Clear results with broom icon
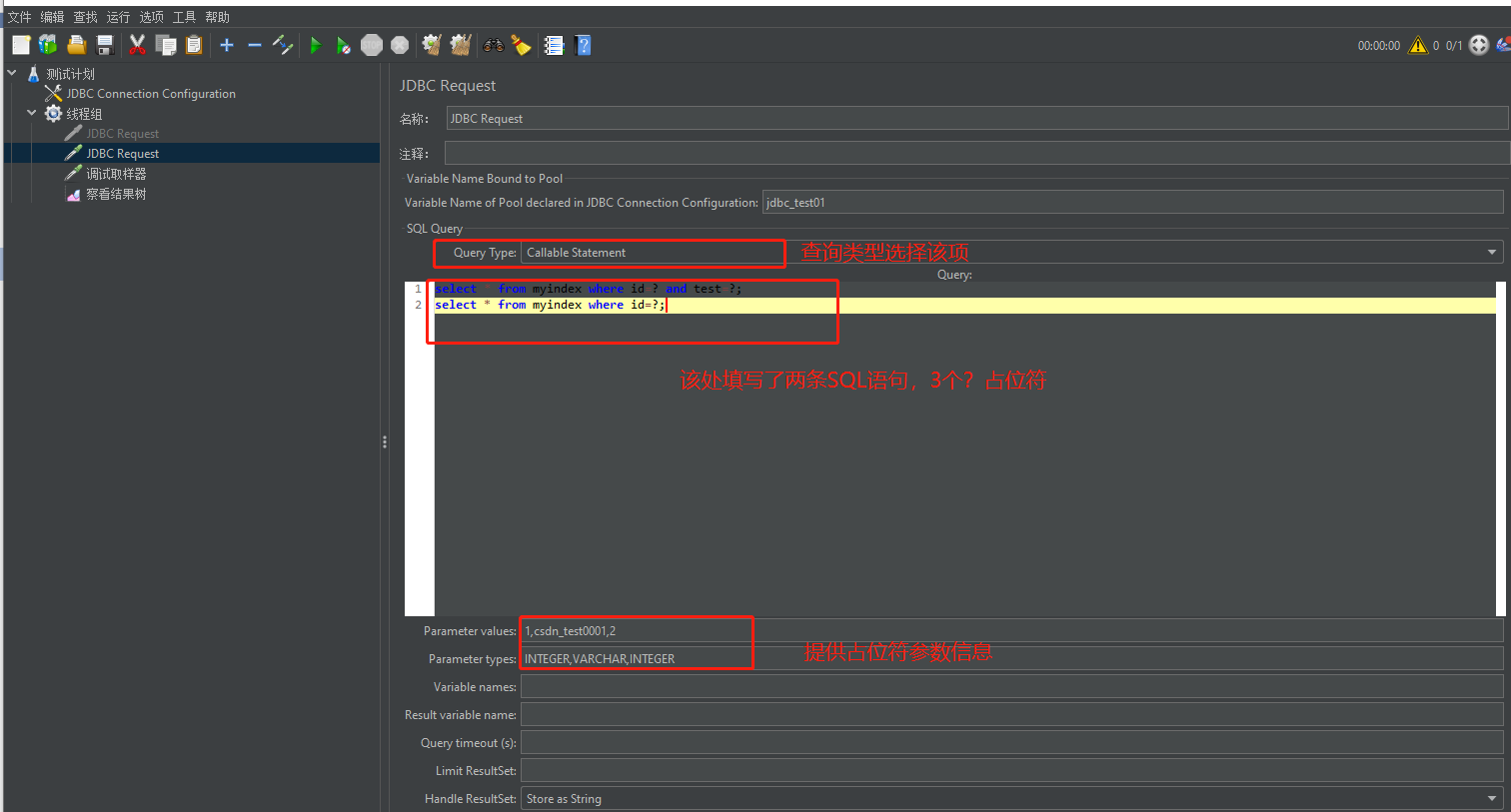 click(x=431, y=44)
